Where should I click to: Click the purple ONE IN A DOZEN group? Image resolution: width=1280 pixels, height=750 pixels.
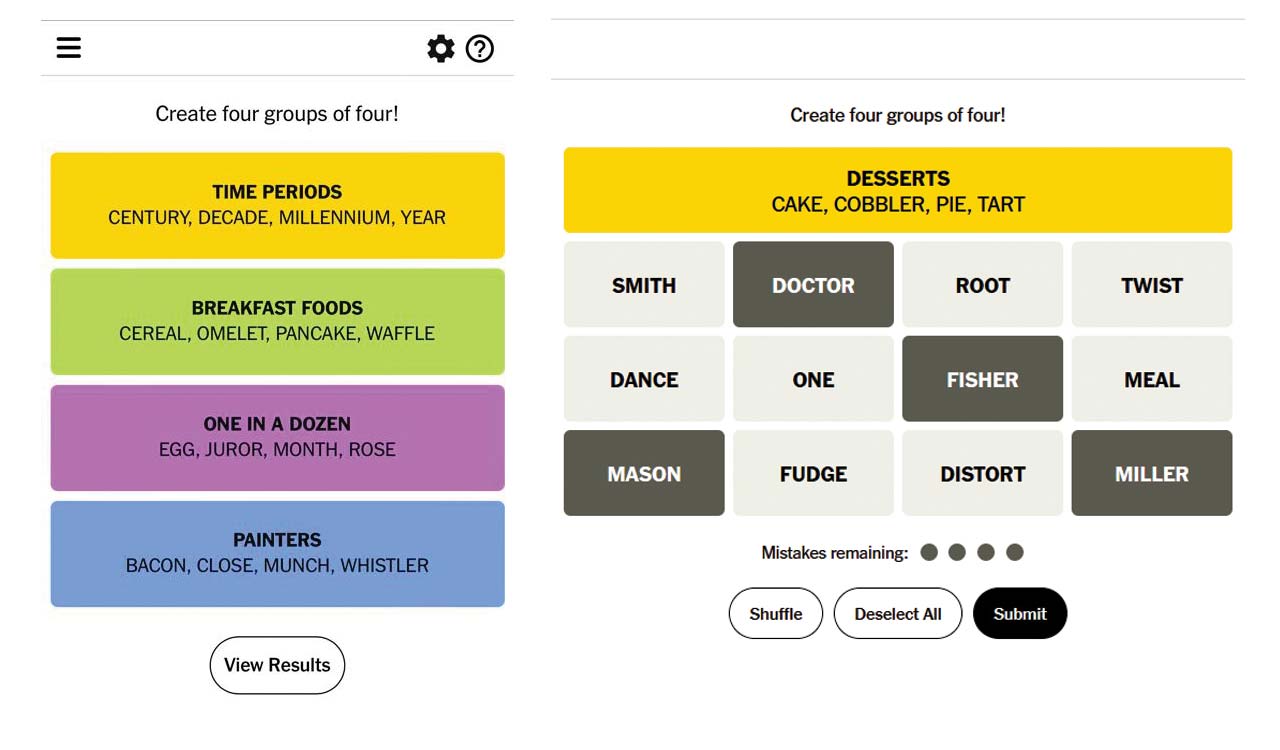277,437
